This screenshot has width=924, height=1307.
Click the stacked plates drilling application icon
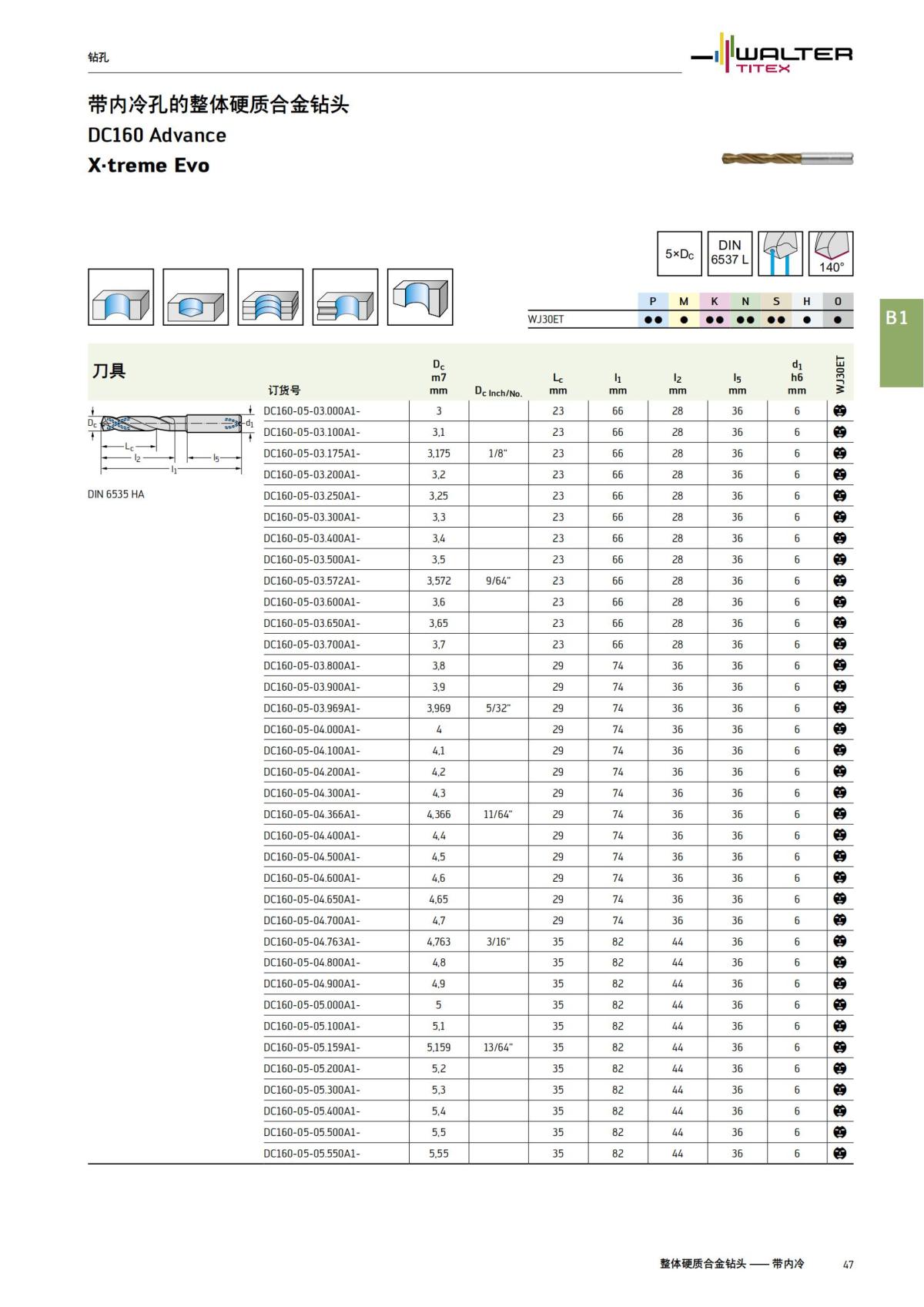click(270, 297)
